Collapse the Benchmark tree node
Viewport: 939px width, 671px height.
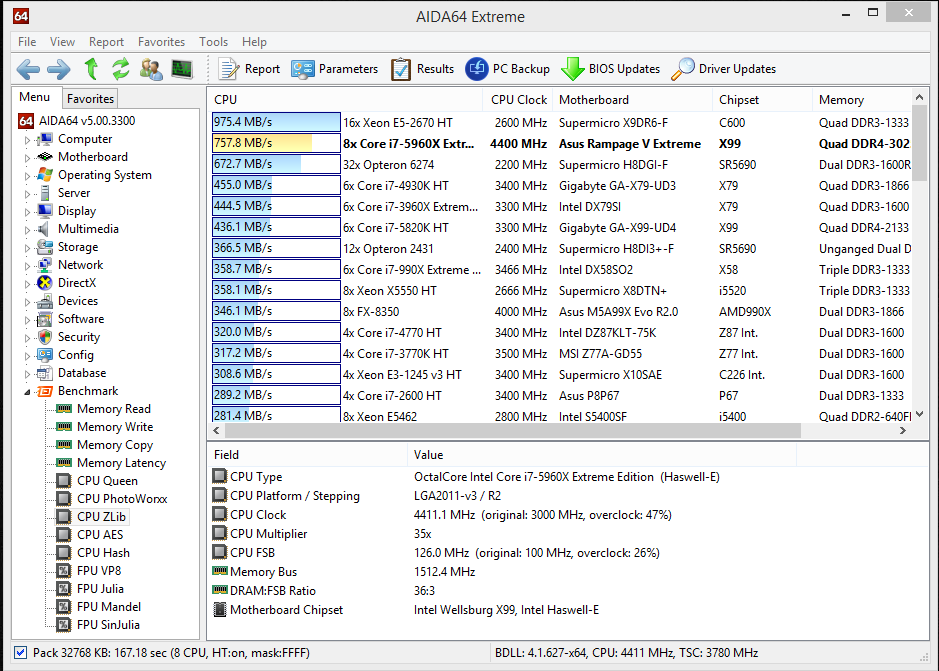pyautogui.click(x=27, y=392)
